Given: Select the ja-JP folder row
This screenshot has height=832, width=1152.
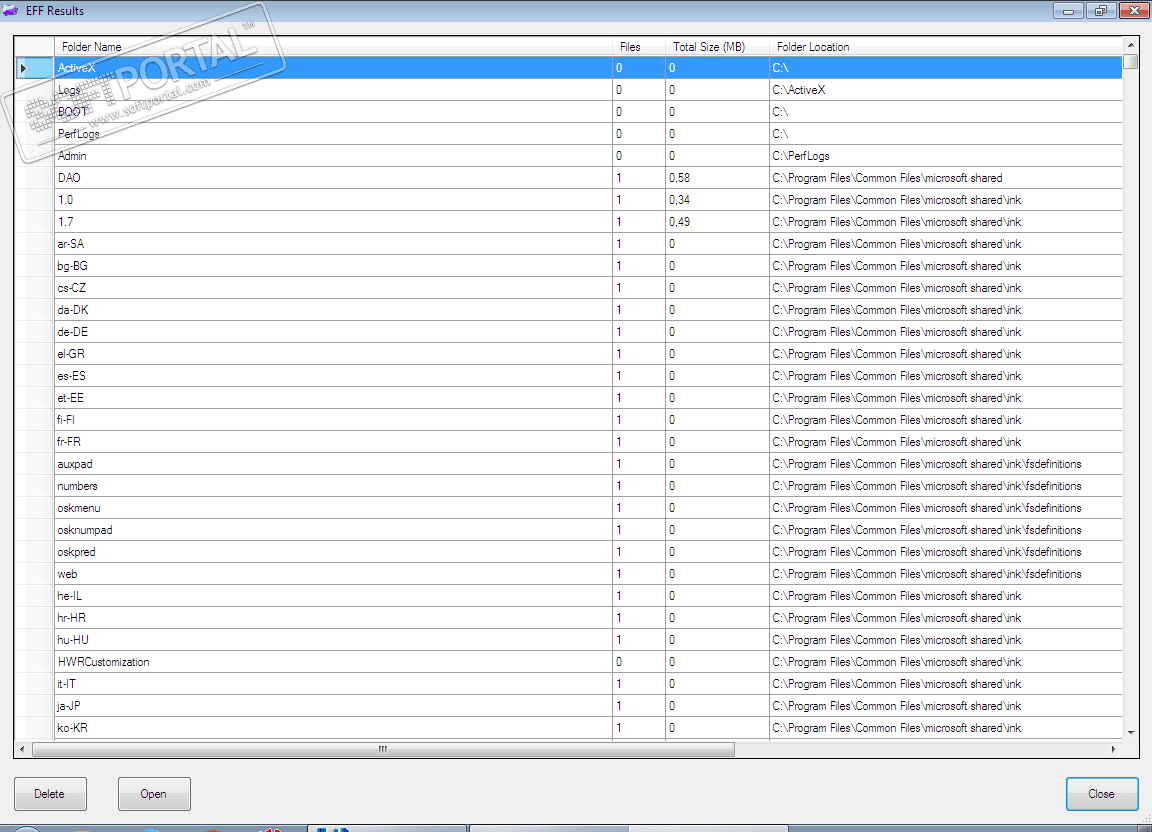Looking at the screenshot, I should click(x=569, y=707).
